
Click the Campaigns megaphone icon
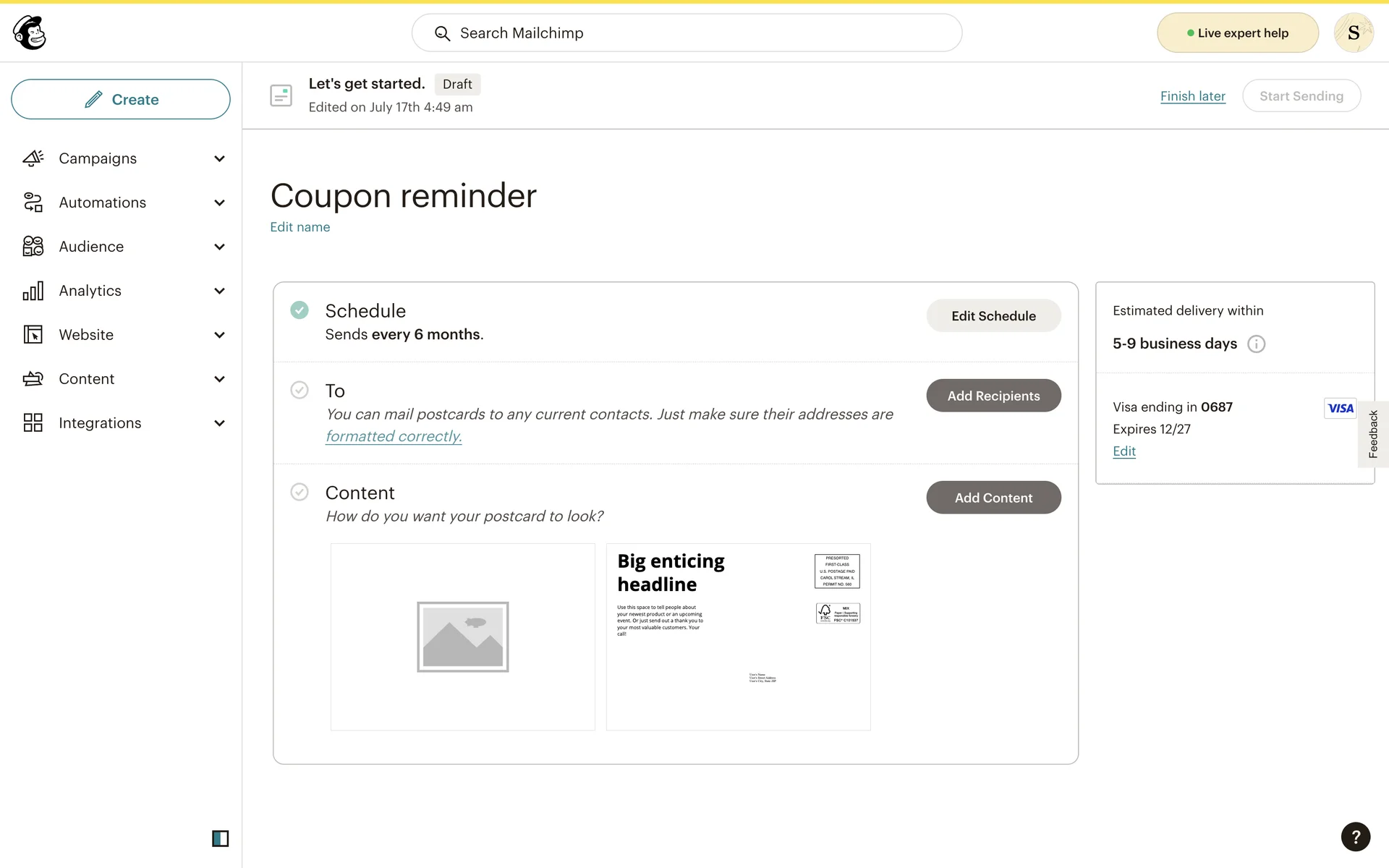point(33,158)
